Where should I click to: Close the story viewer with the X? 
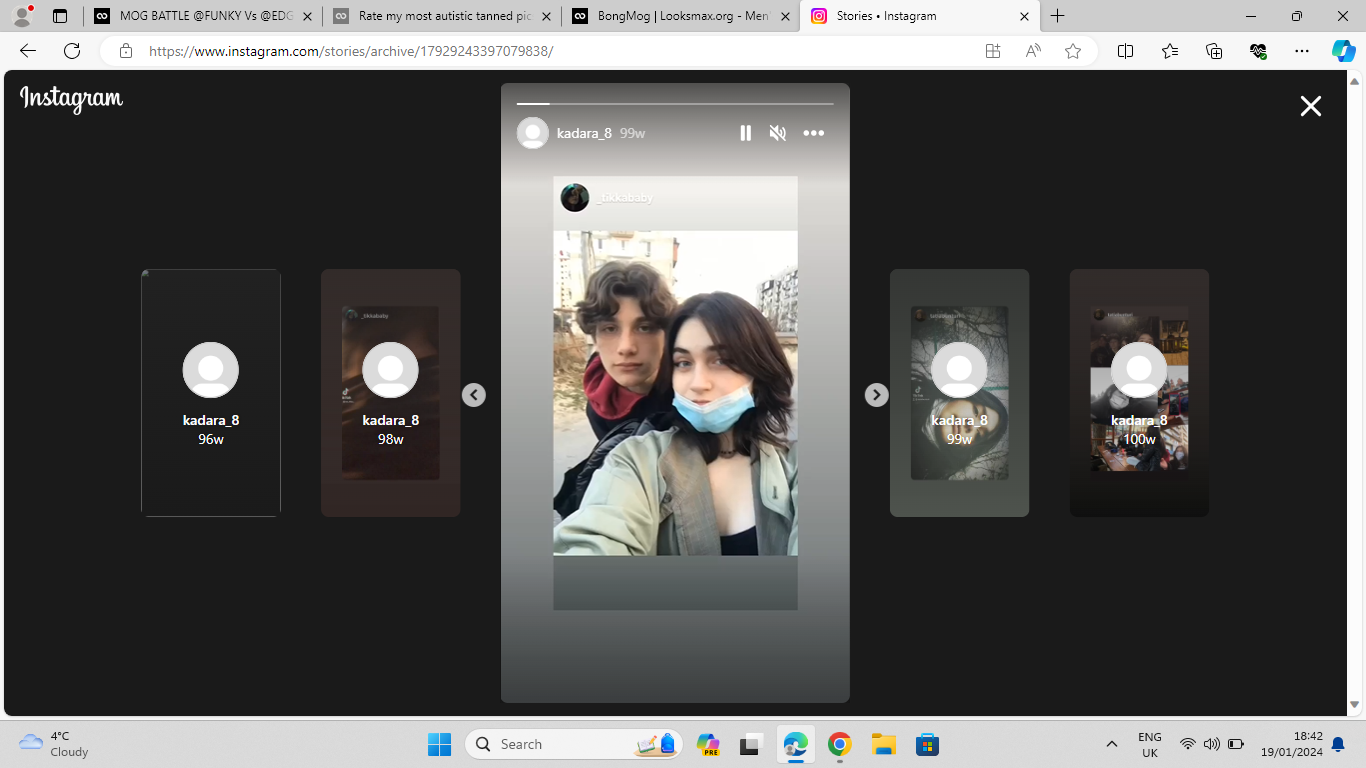(x=1311, y=106)
